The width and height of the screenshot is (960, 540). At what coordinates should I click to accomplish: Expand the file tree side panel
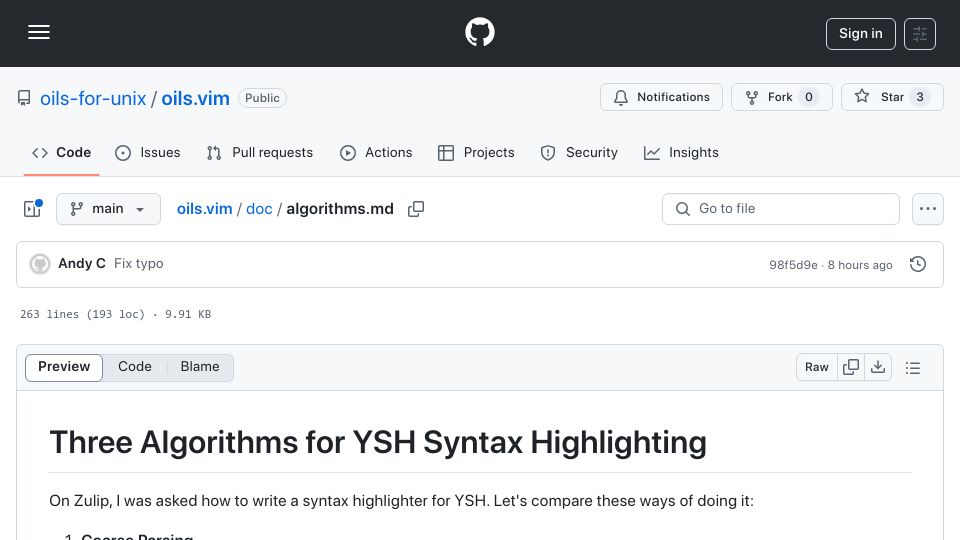click(x=32, y=209)
